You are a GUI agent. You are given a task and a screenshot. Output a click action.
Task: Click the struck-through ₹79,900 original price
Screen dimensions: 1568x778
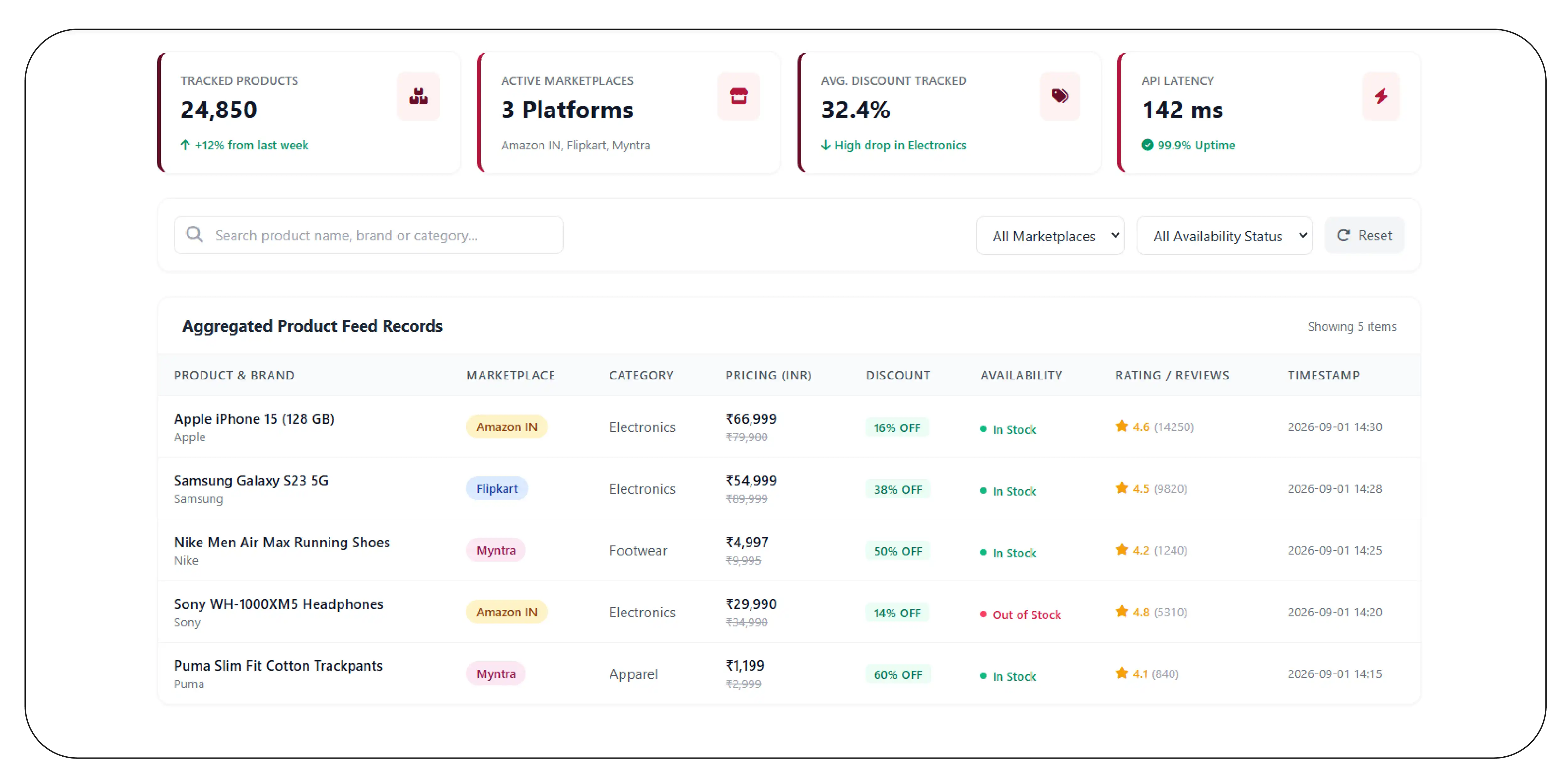[746, 437]
